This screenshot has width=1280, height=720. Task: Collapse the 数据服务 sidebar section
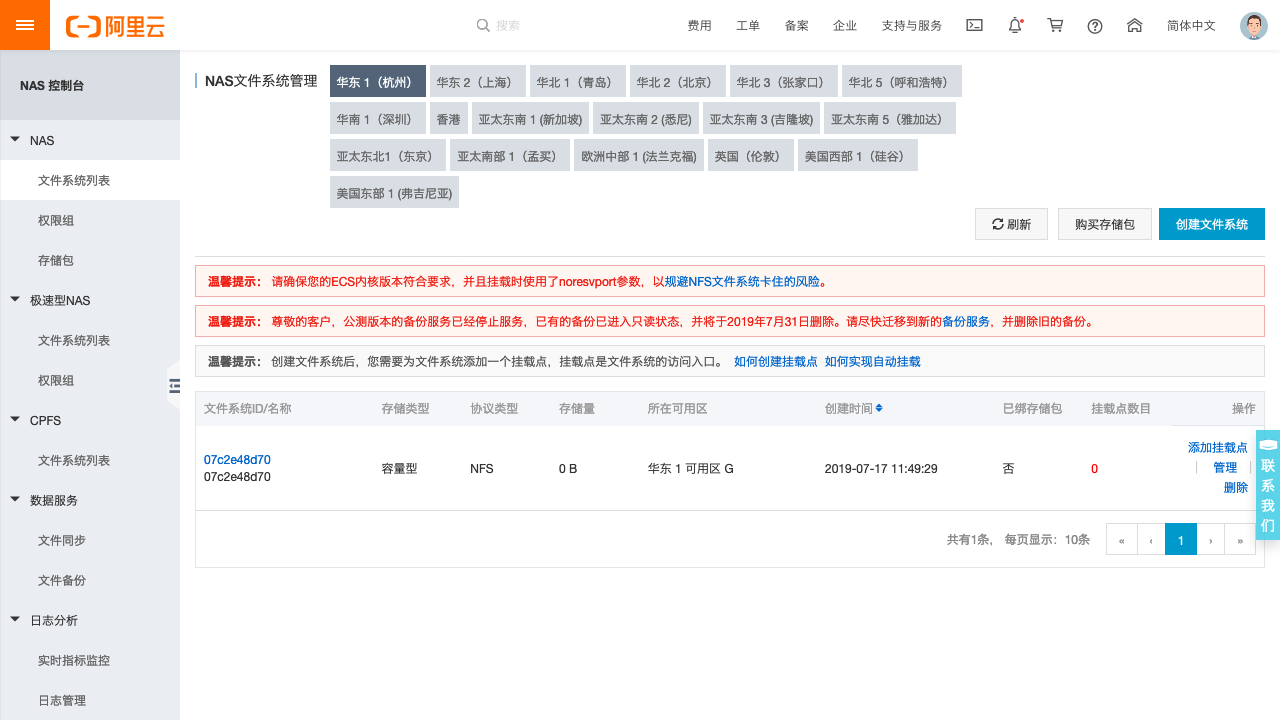15,500
